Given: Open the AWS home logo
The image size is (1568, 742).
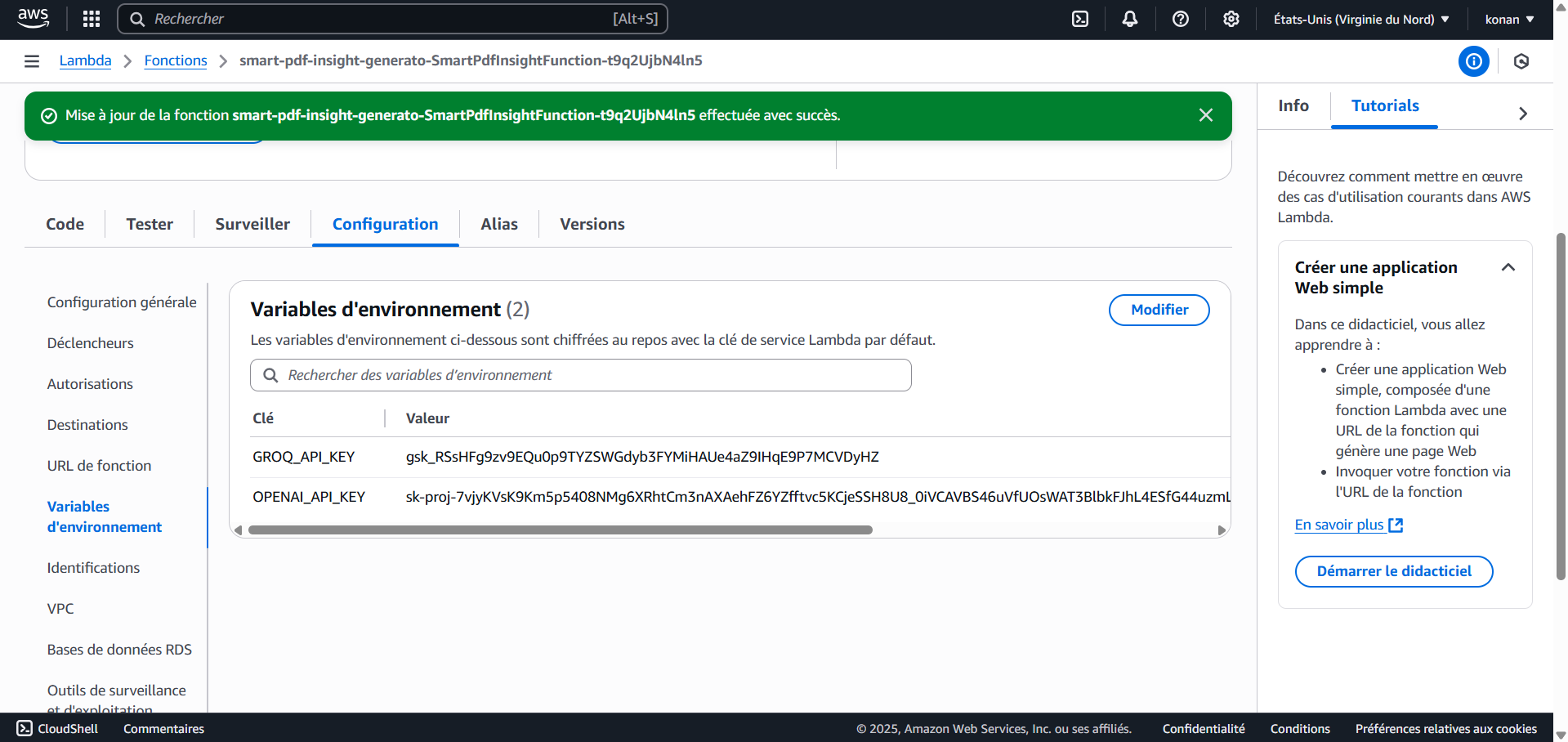Looking at the screenshot, I should point(33,18).
